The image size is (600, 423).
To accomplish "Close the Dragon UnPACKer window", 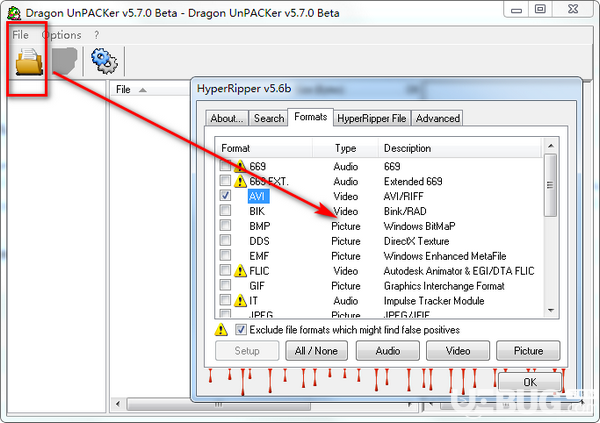I will [x=573, y=9].
